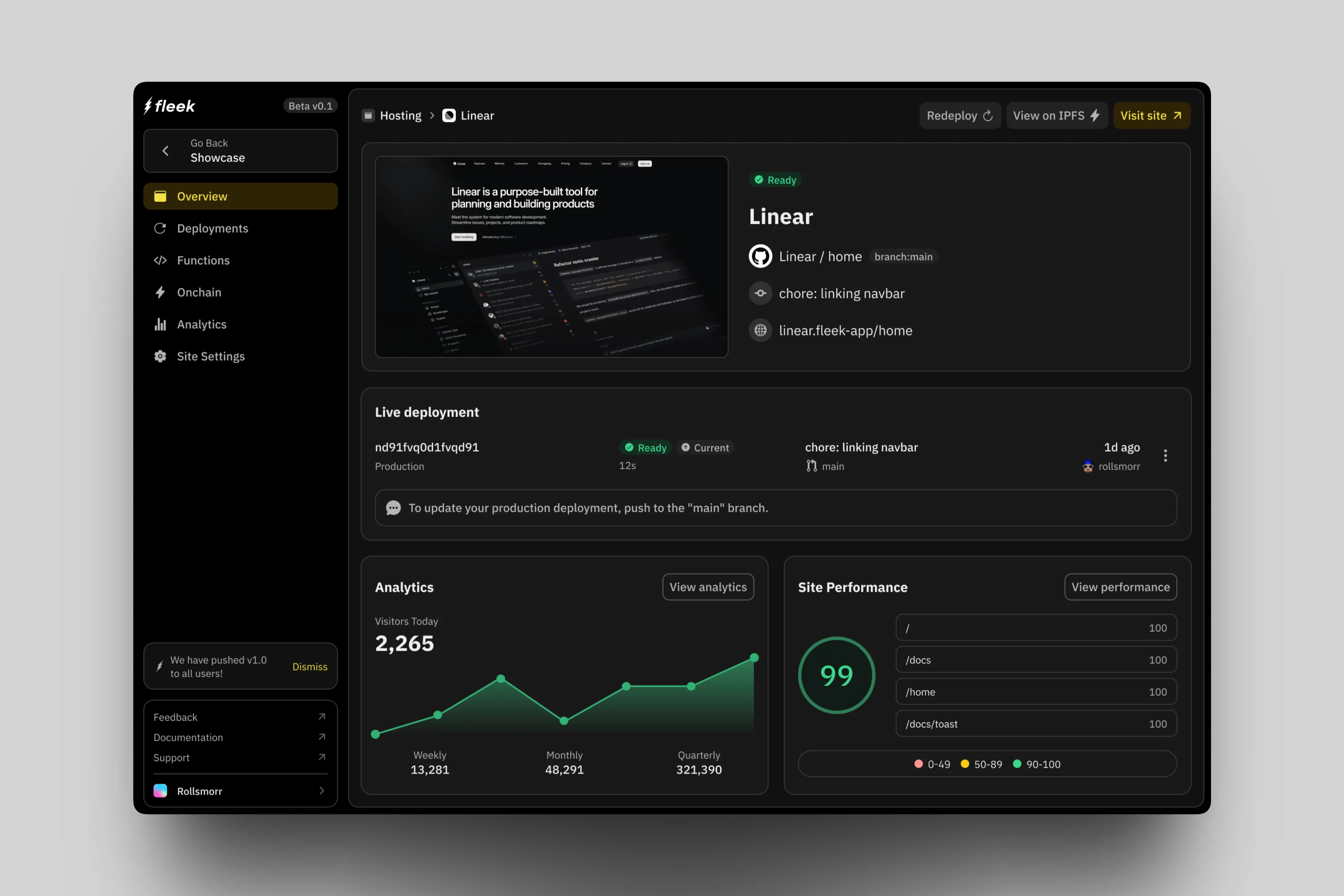Click the globe icon next to linear.fleek-app/home
Image resolution: width=1344 pixels, height=896 pixels.
(760, 330)
